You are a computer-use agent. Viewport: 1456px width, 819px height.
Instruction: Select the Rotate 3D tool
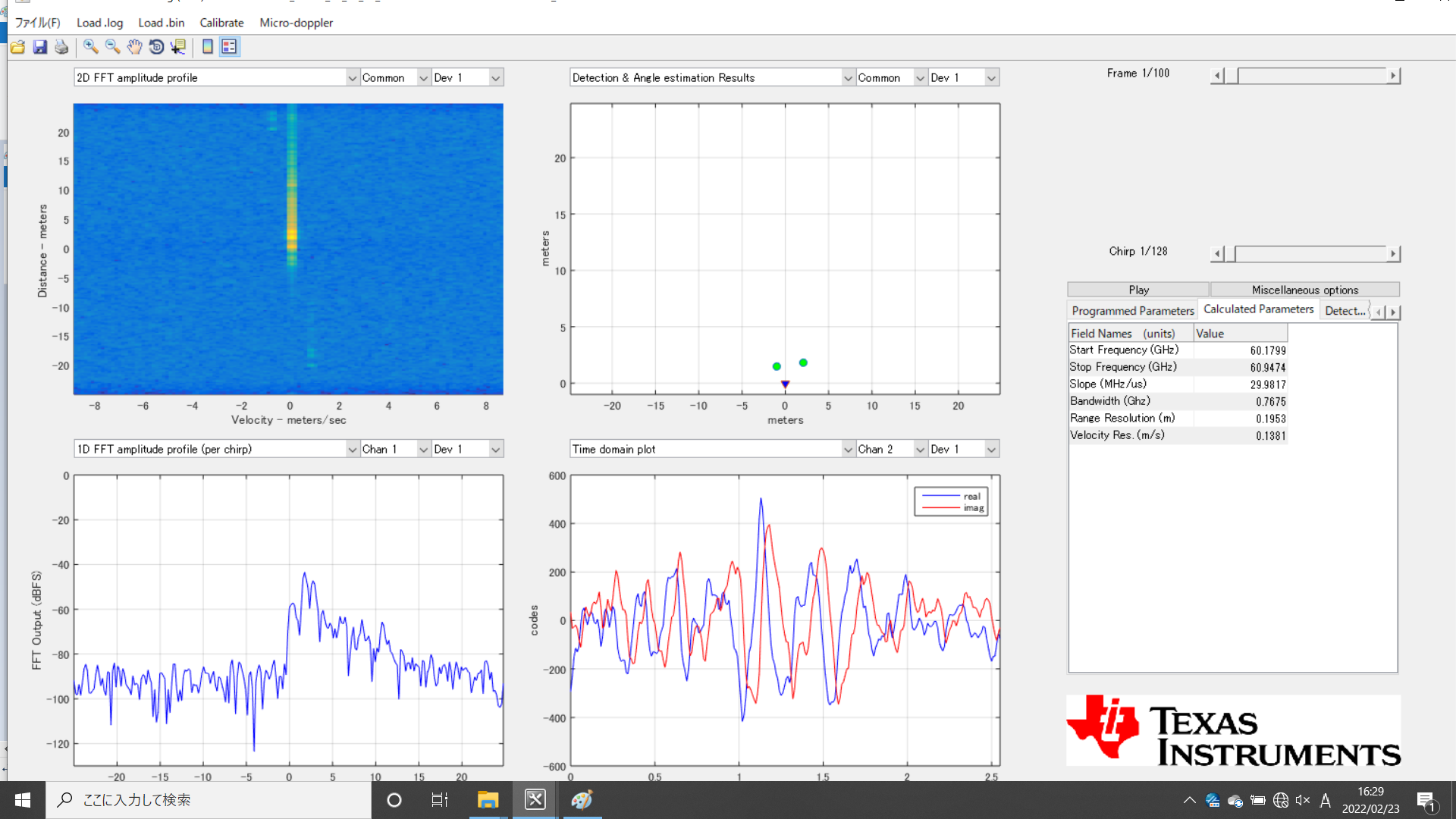(156, 47)
